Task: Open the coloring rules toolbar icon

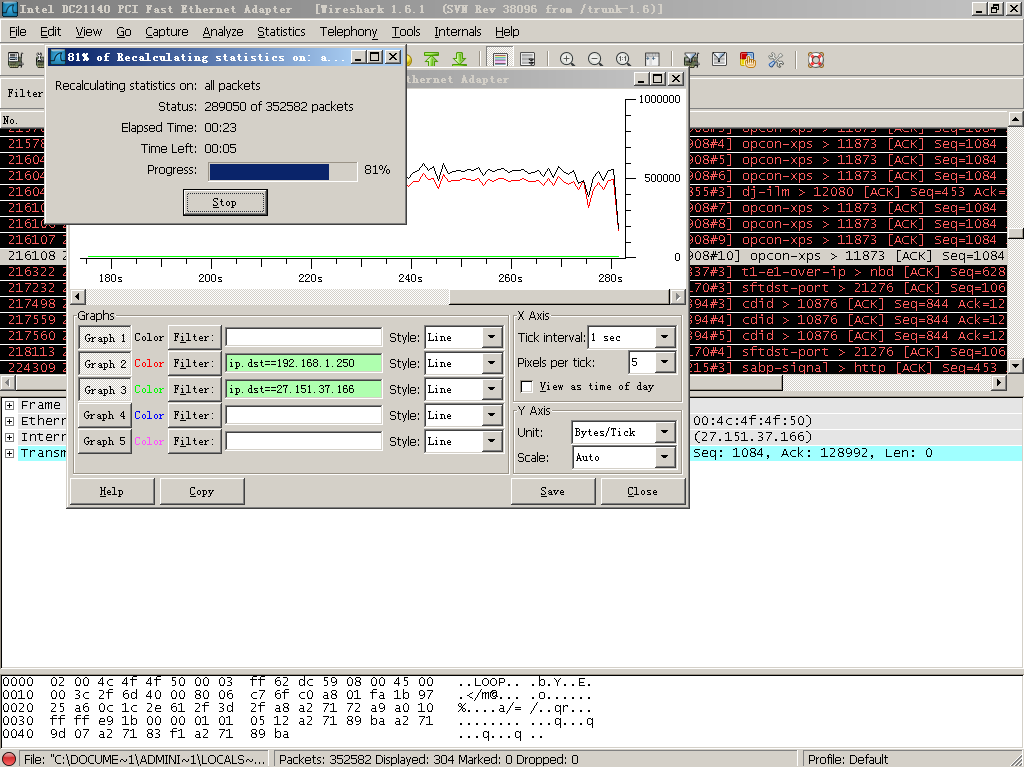Action: point(747,59)
